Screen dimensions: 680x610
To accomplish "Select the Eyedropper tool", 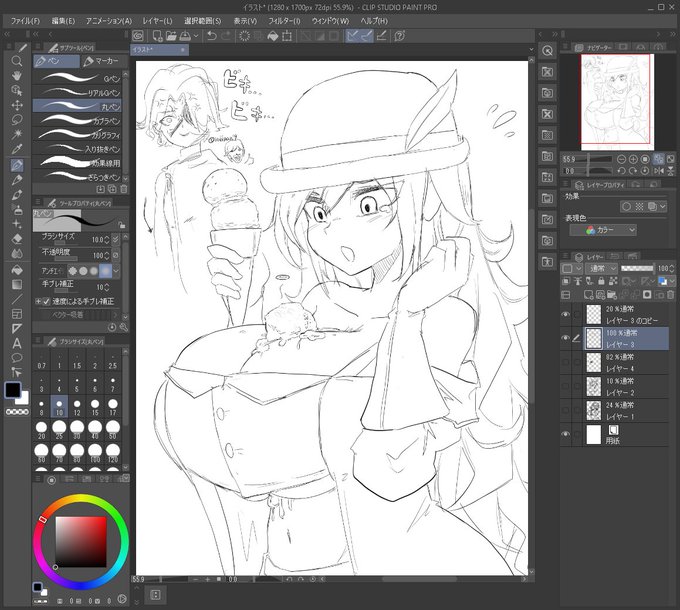I will click(16, 150).
